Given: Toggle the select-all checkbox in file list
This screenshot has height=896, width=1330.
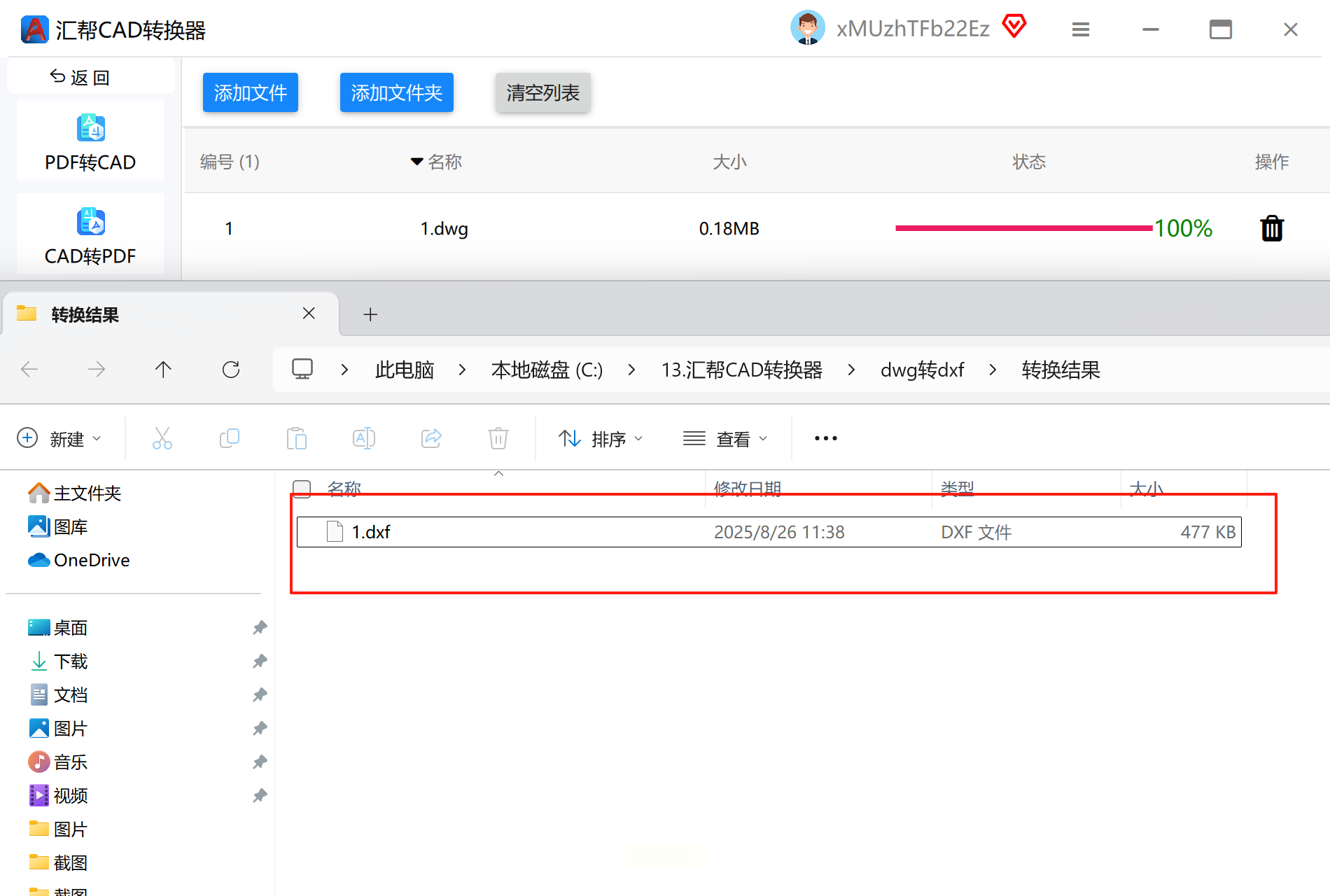Looking at the screenshot, I should (302, 488).
